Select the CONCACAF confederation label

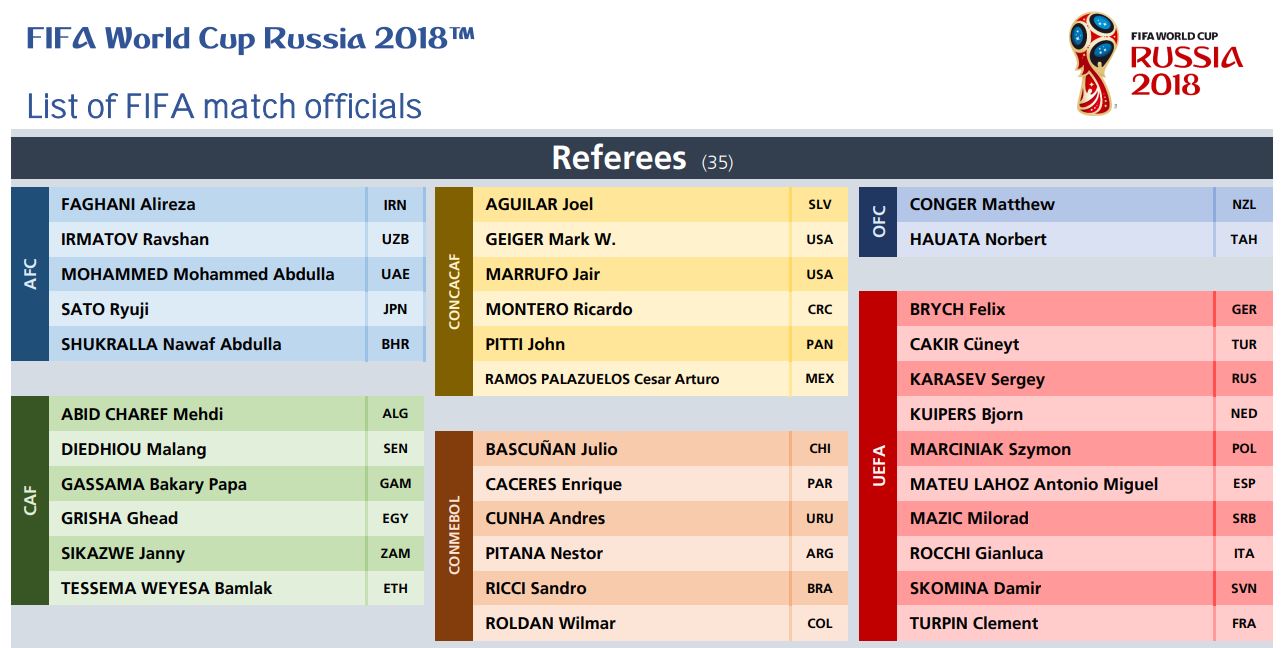pos(454,291)
